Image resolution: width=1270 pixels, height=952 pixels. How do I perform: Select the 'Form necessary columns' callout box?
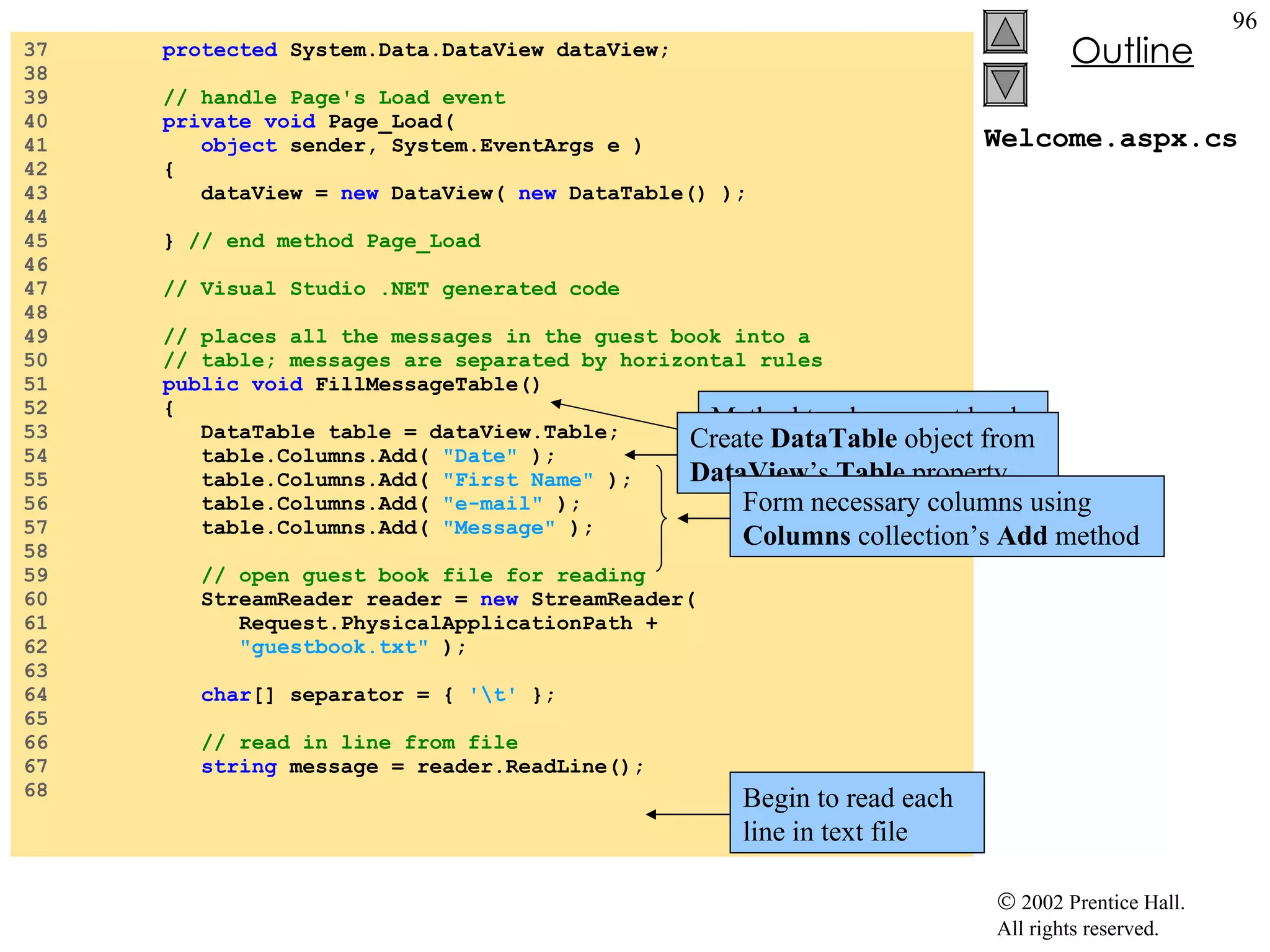pos(946,517)
